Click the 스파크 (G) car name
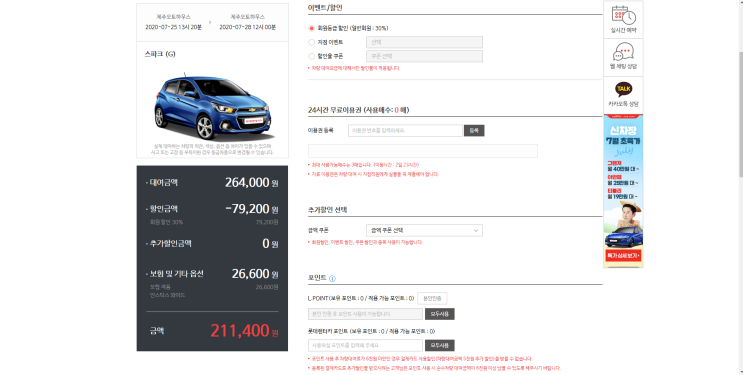 (x=160, y=54)
